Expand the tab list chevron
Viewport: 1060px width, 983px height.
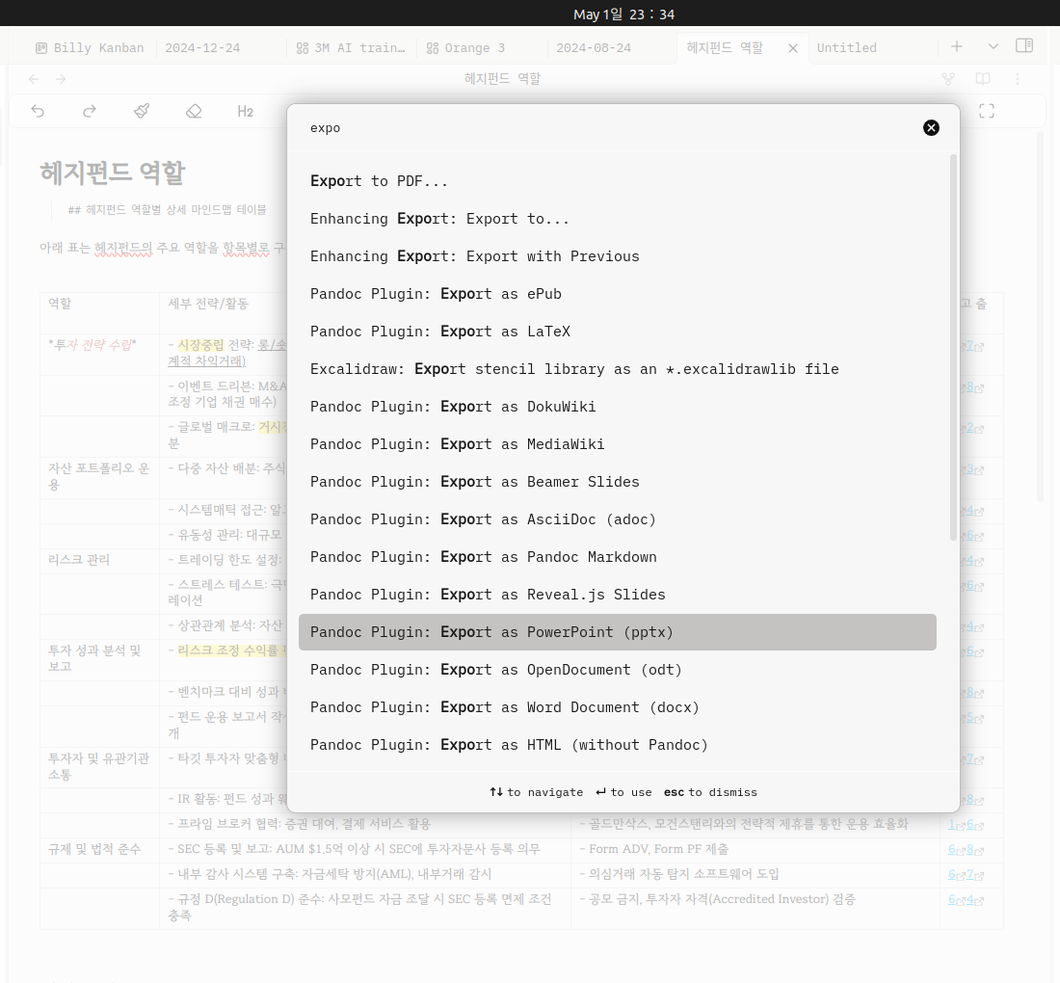coord(993,47)
